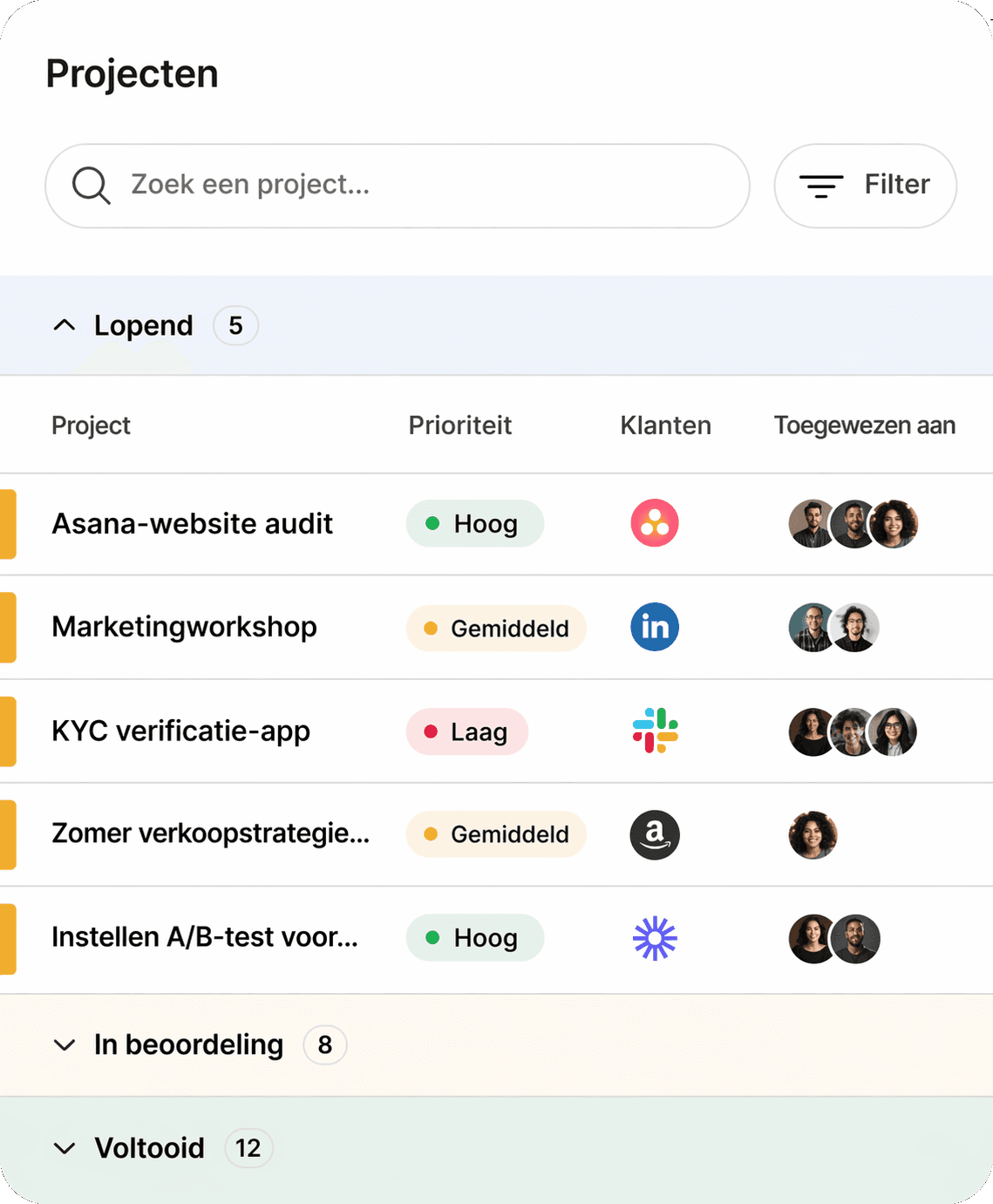Select the Laag priority badge on KYC verificatie-app
The width and height of the screenshot is (993, 1204).
(467, 732)
